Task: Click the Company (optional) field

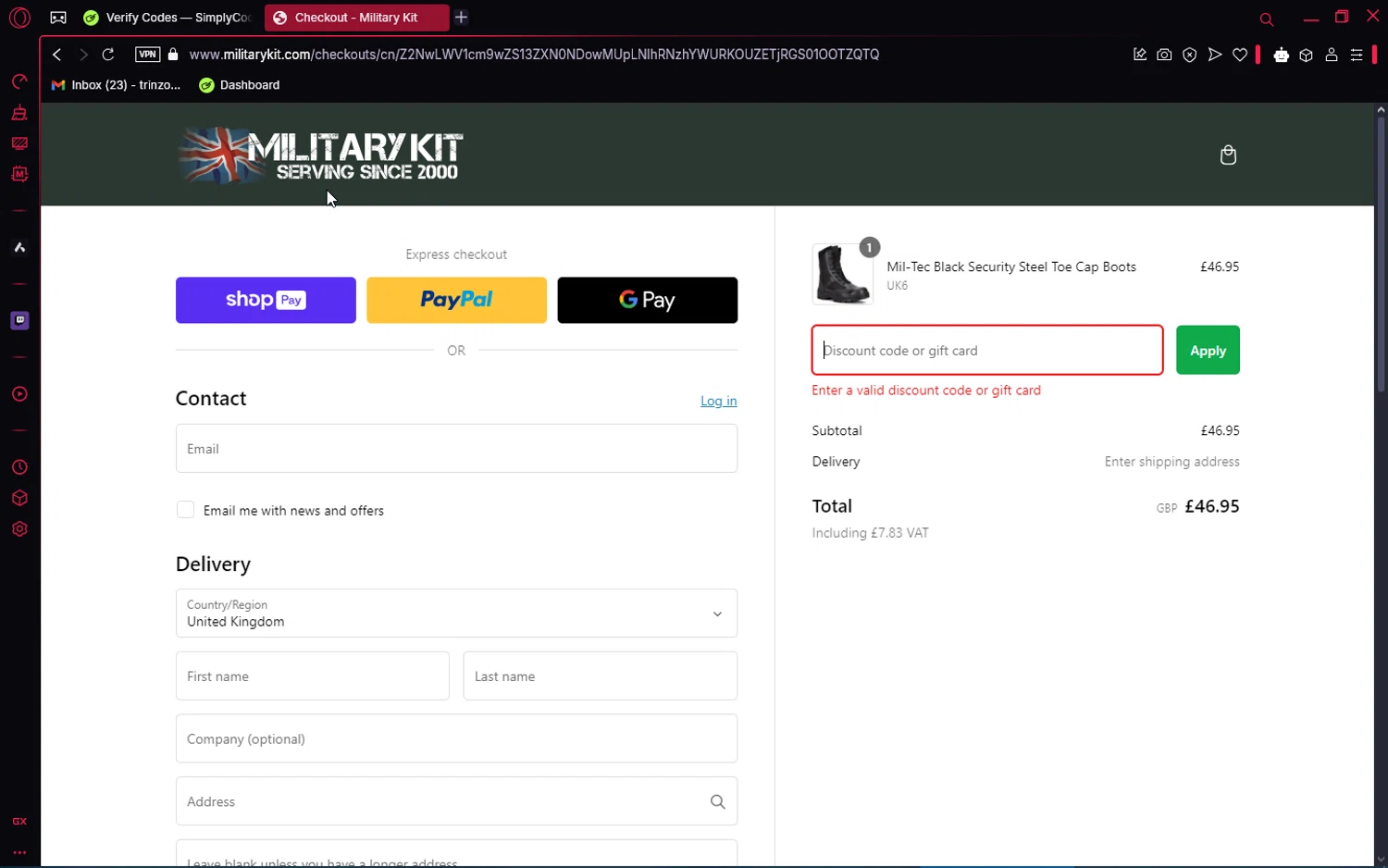Action: (x=456, y=738)
